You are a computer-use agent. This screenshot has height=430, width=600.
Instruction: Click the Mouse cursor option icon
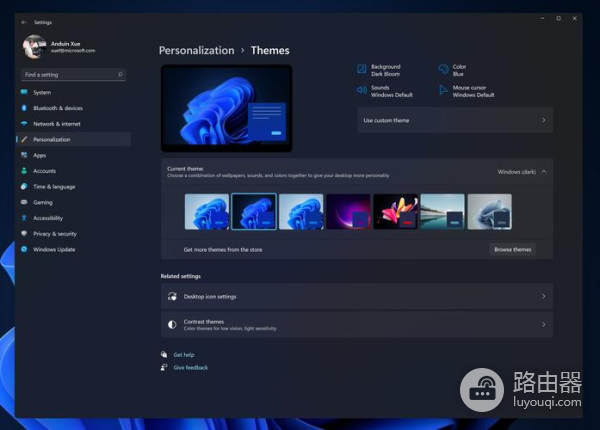443,91
